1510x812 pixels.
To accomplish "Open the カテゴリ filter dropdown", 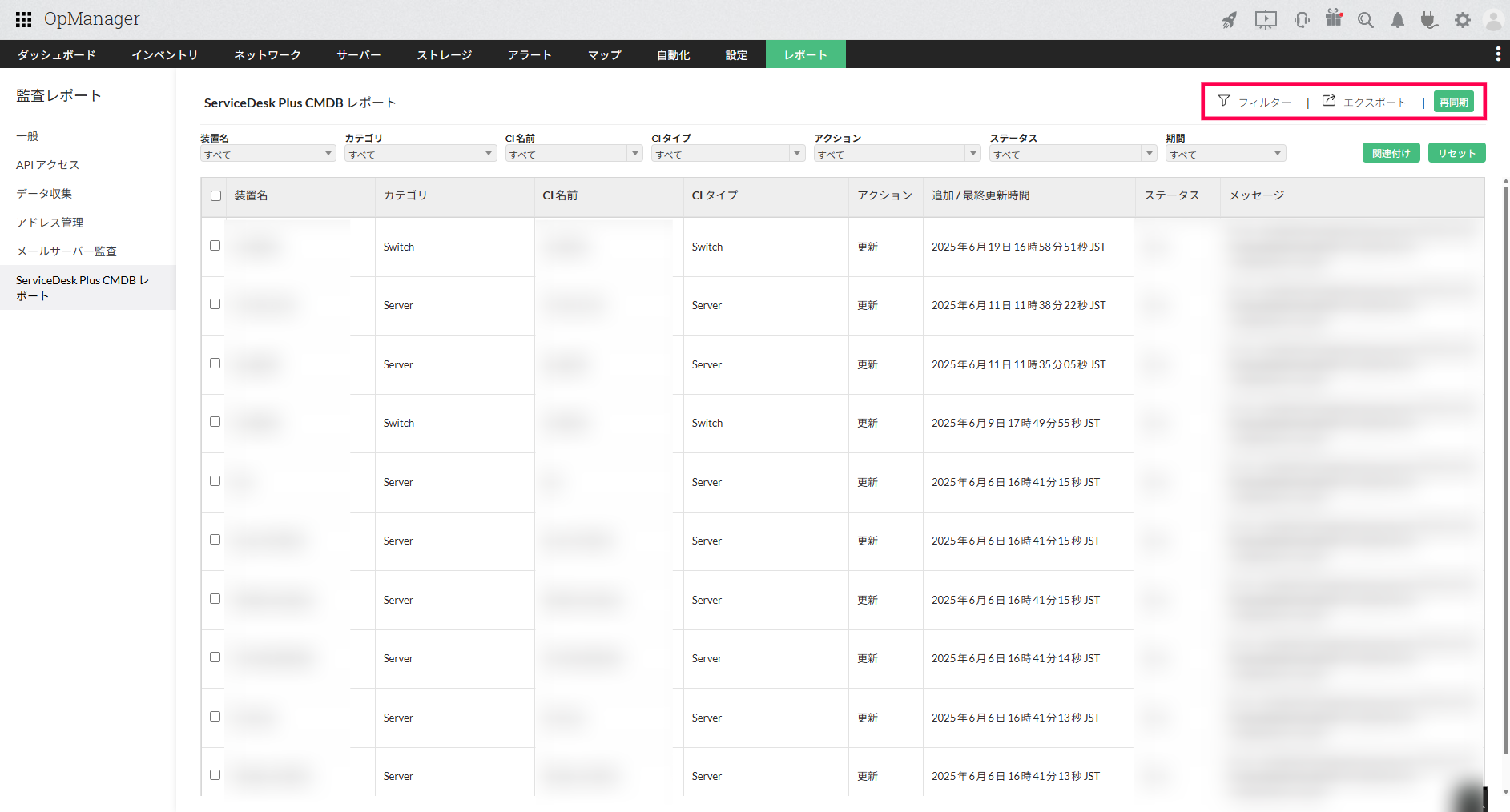I will click(x=421, y=154).
